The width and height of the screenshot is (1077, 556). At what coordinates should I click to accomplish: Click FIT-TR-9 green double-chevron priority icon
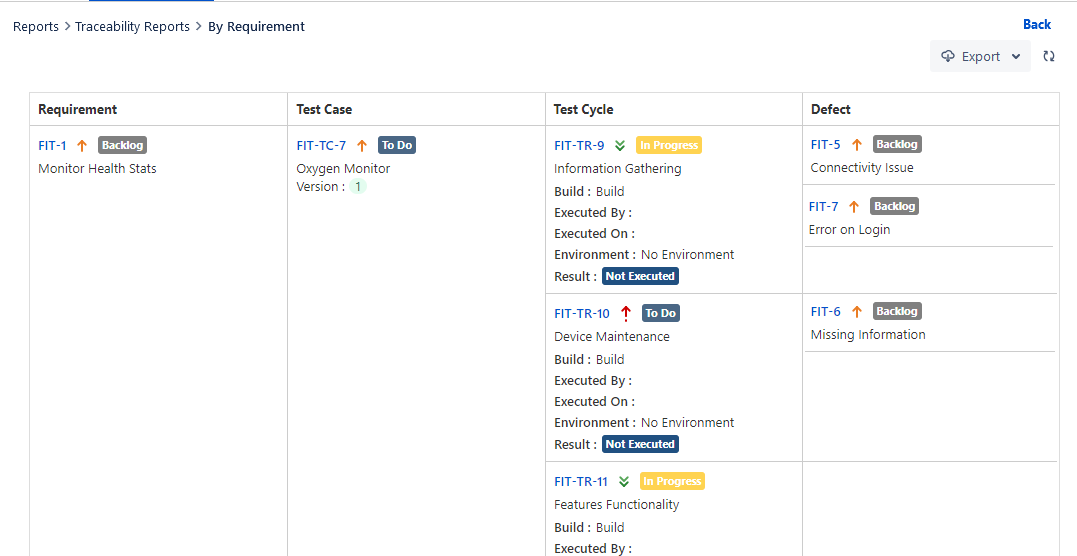click(620, 145)
